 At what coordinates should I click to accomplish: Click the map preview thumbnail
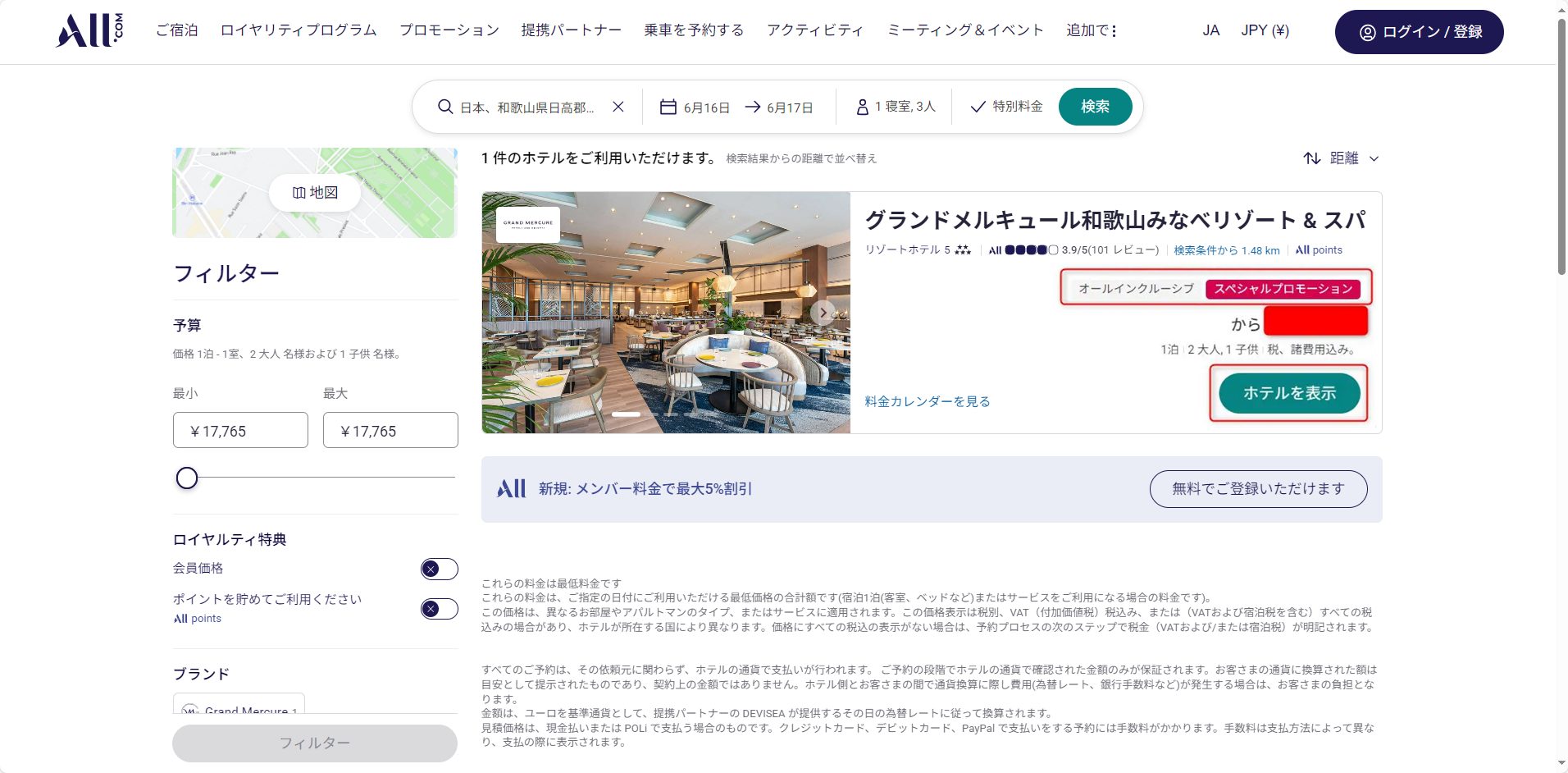[x=315, y=193]
